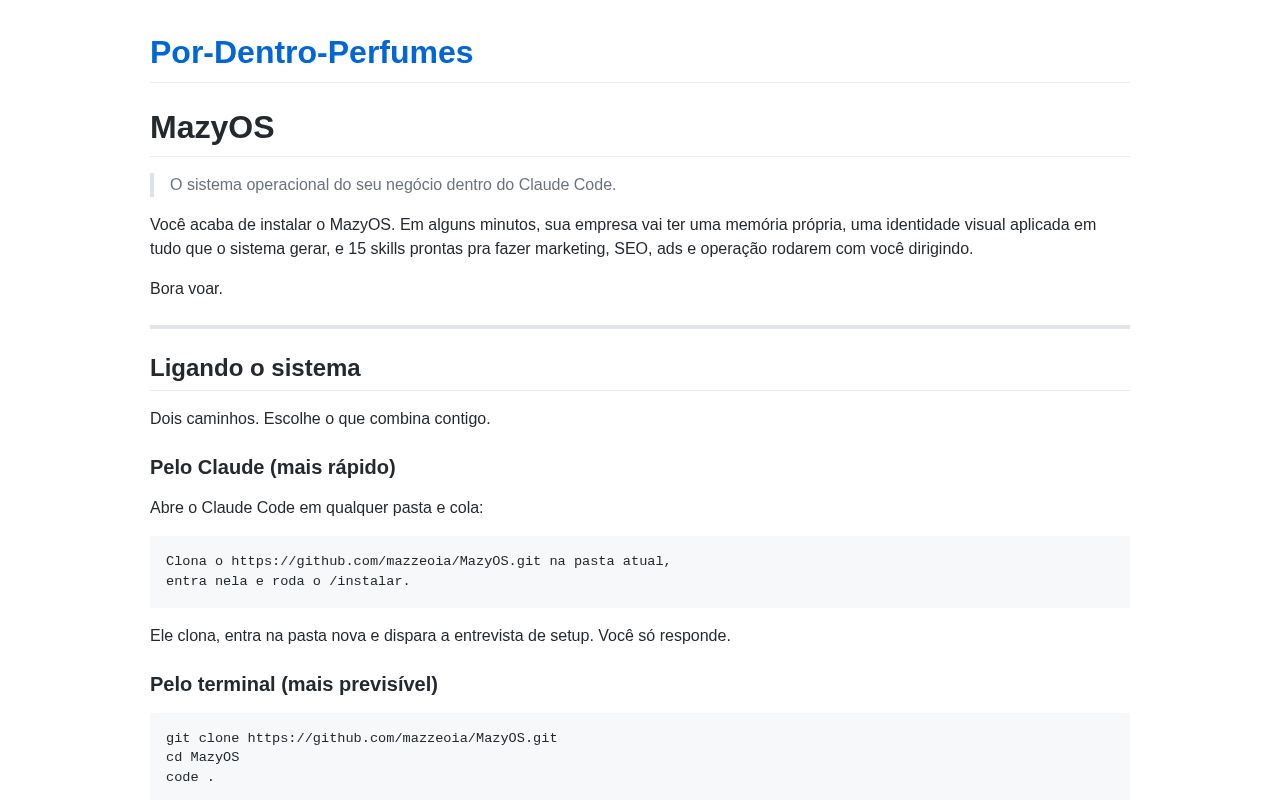Click the MazyOS main heading
Image resolution: width=1280 pixels, height=800 pixels.
pos(212,127)
